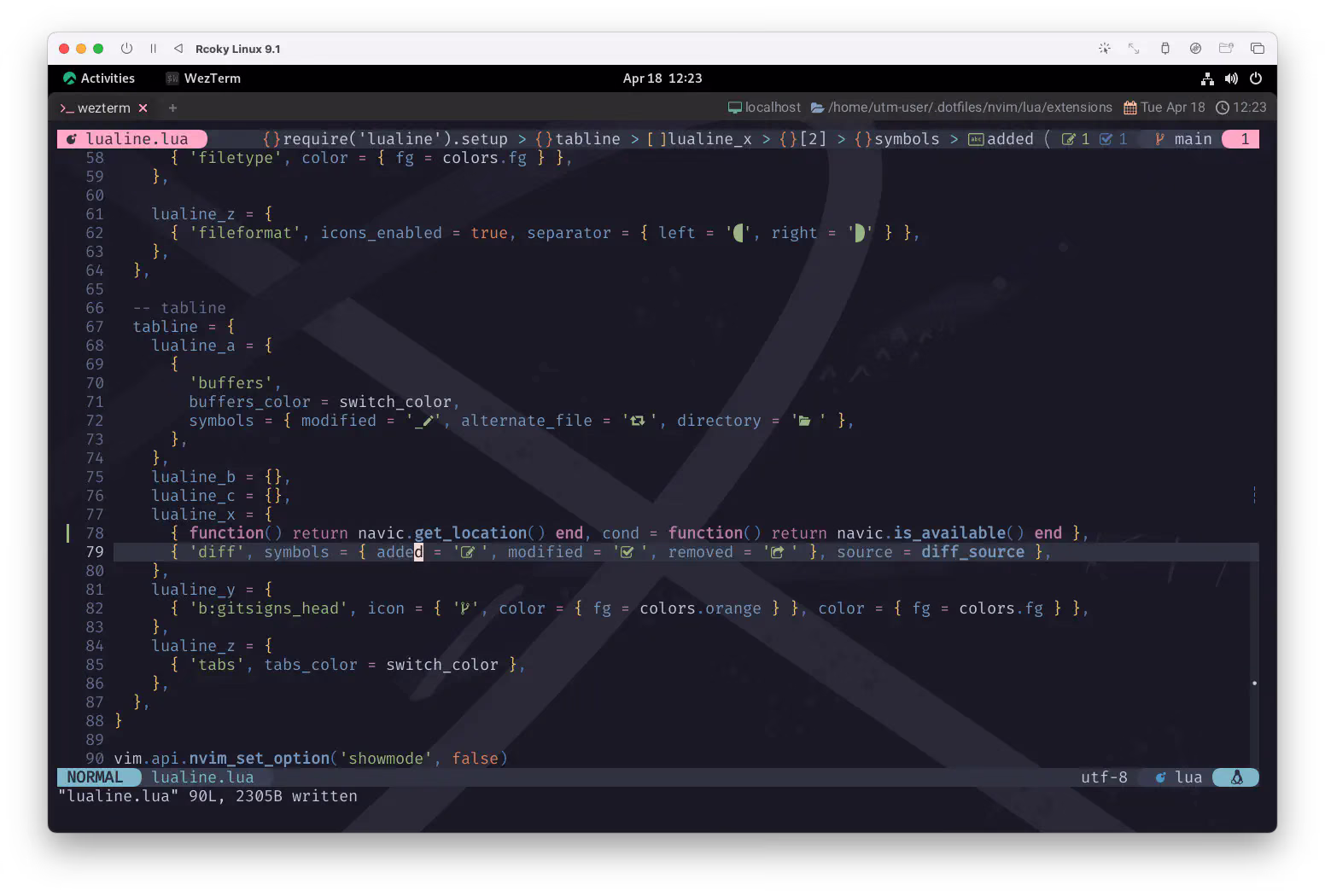1325x896 pixels.
Task: Click the clock icon beside 12:23
Action: pyautogui.click(x=1223, y=108)
